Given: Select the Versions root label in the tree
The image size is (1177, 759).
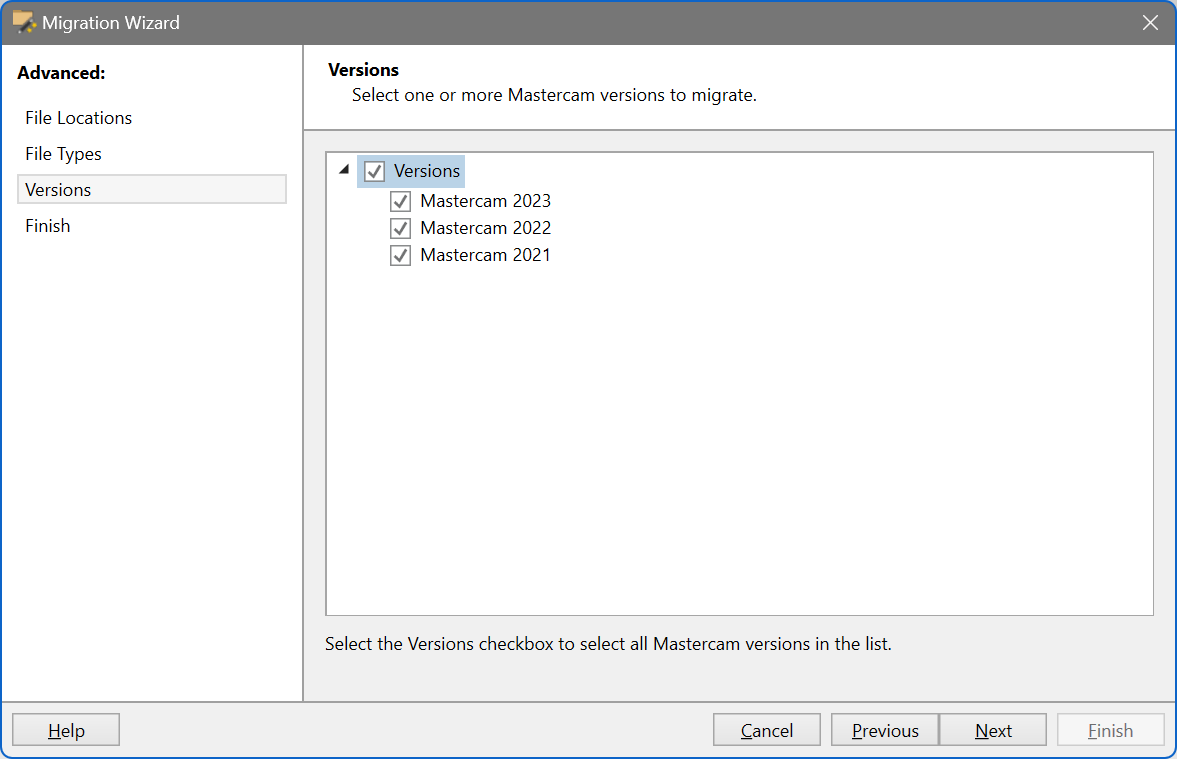Looking at the screenshot, I should (427, 171).
